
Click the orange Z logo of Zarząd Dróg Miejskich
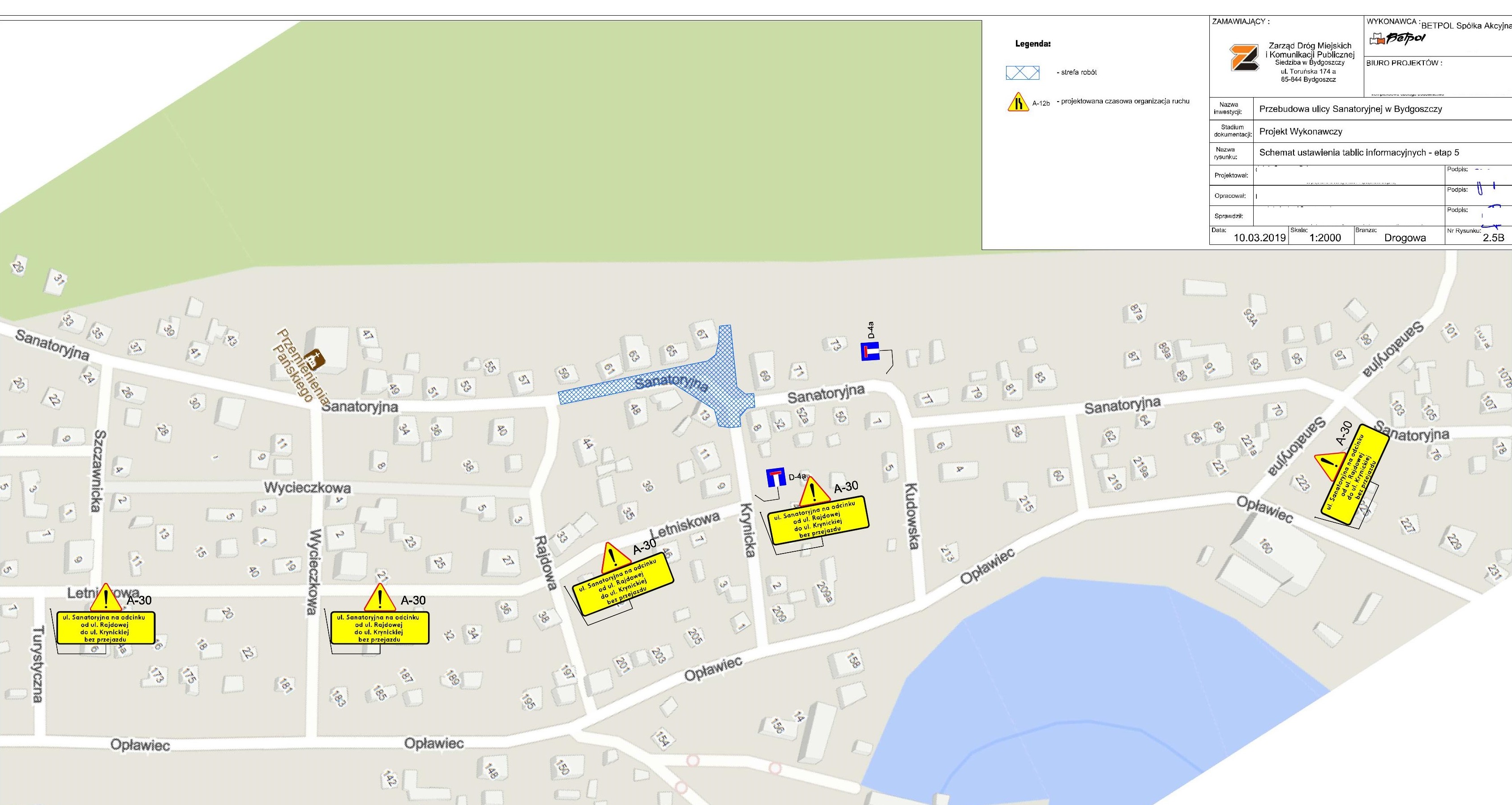[x=1244, y=58]
